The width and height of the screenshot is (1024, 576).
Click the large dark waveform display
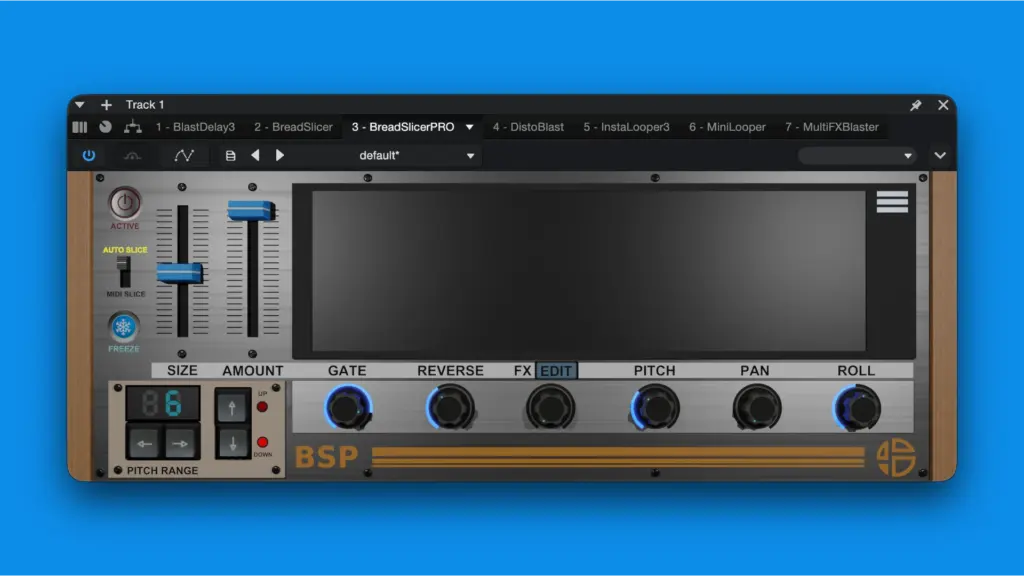click(x=588, y=271)
